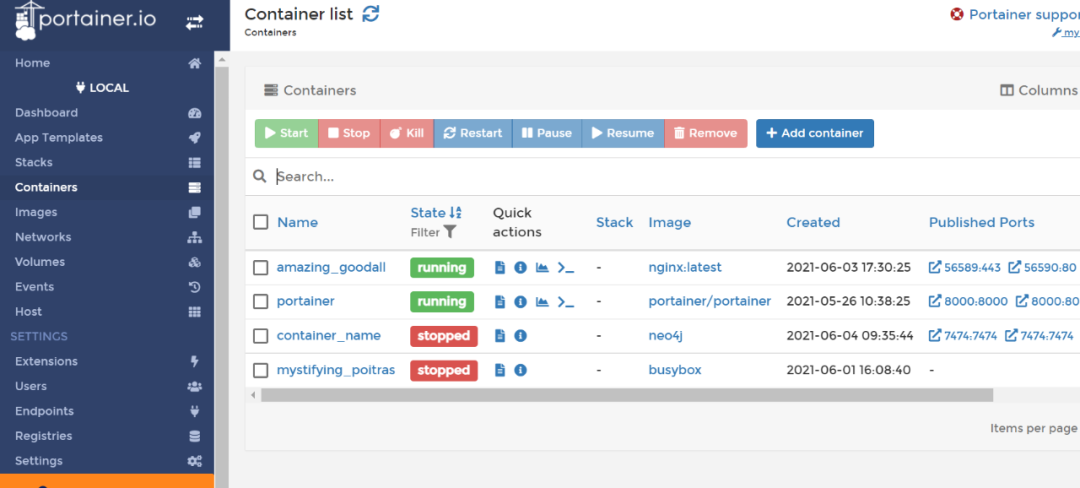Click the horizontal table scrollbar
The image size is (1080, 488).
627,395
